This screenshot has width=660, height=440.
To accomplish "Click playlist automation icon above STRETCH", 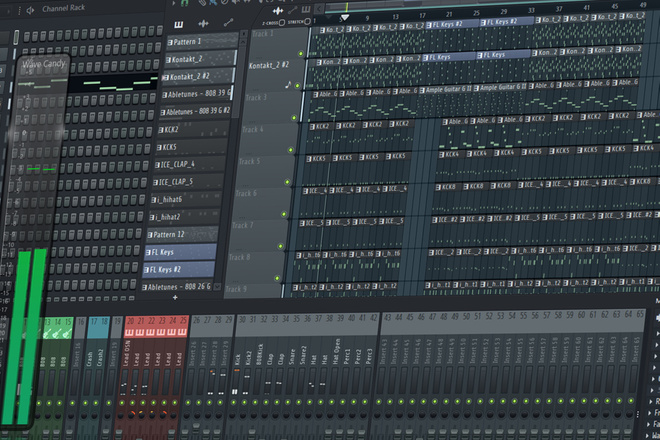I will tap(293, 10).
